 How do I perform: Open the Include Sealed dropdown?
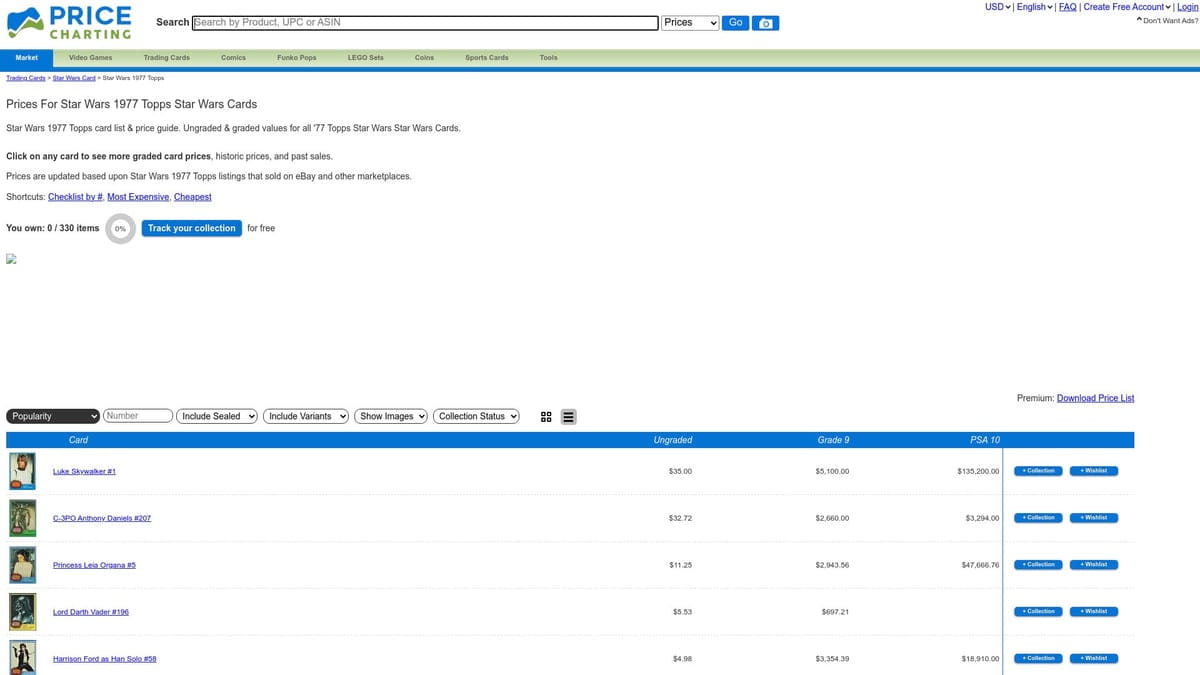(217, 416)
